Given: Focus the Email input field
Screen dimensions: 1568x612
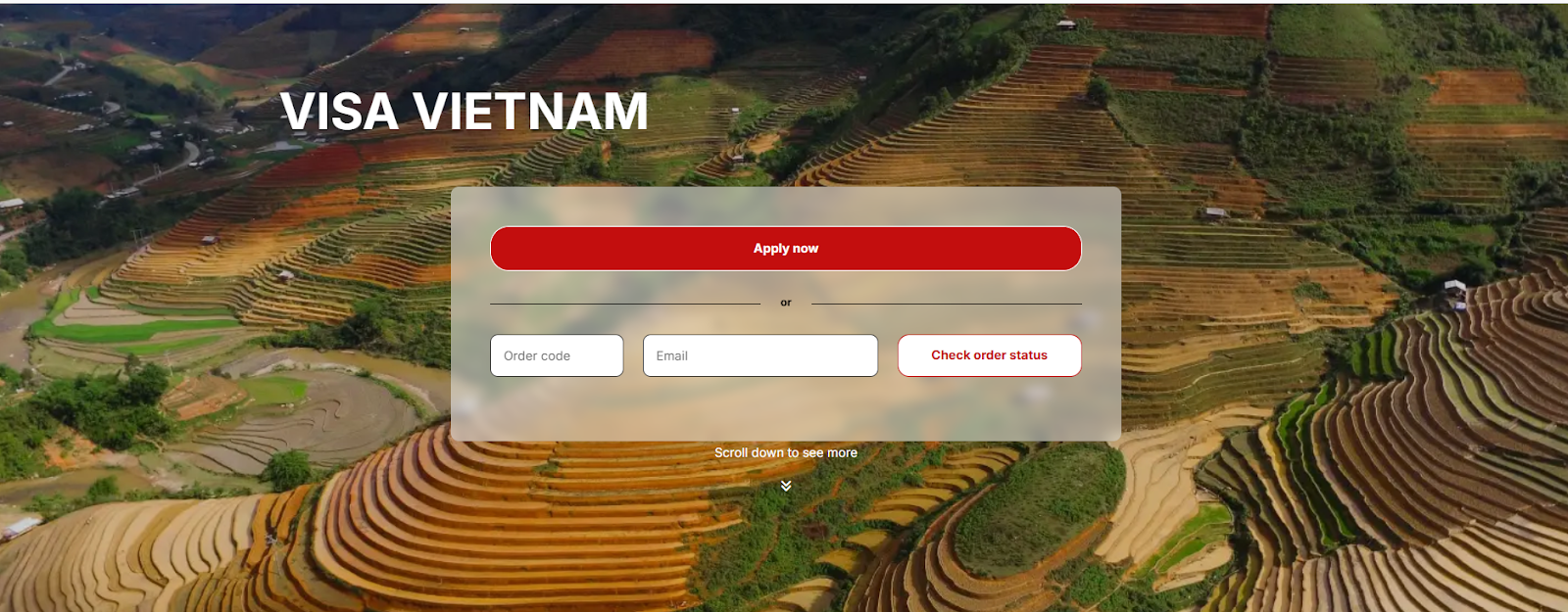Looking at the screenshot, I should 760,355.
